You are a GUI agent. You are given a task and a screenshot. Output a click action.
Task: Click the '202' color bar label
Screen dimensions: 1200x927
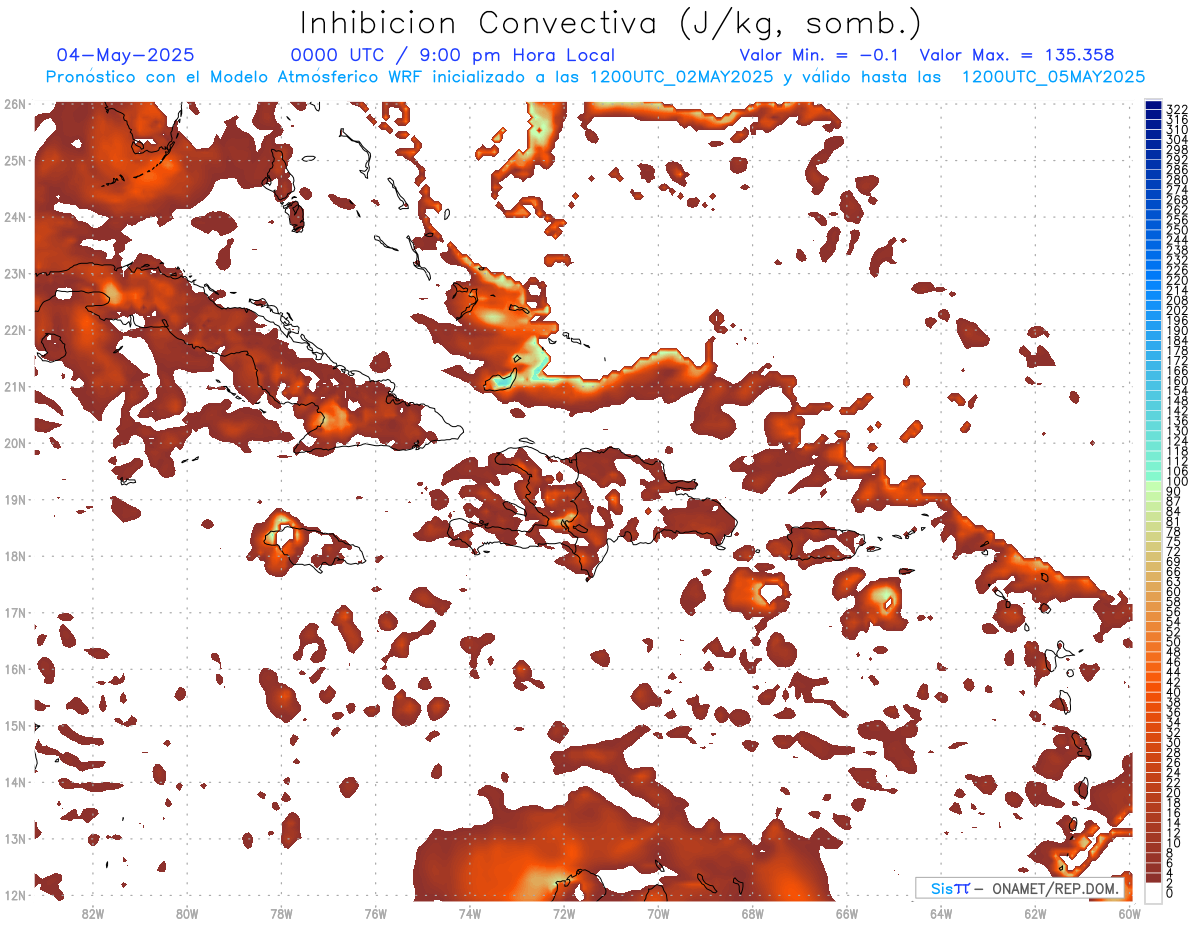(1177, 310)
